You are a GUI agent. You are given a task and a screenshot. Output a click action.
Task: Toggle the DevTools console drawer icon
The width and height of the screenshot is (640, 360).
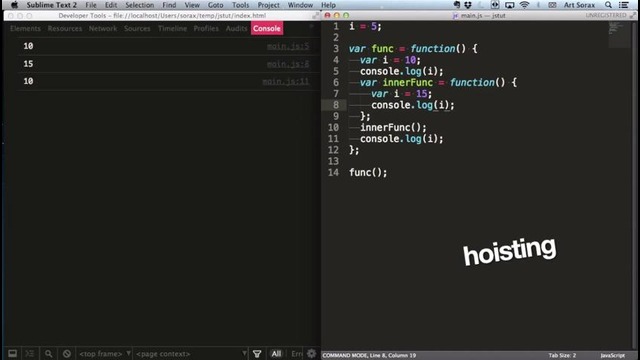tap(30, 353)
